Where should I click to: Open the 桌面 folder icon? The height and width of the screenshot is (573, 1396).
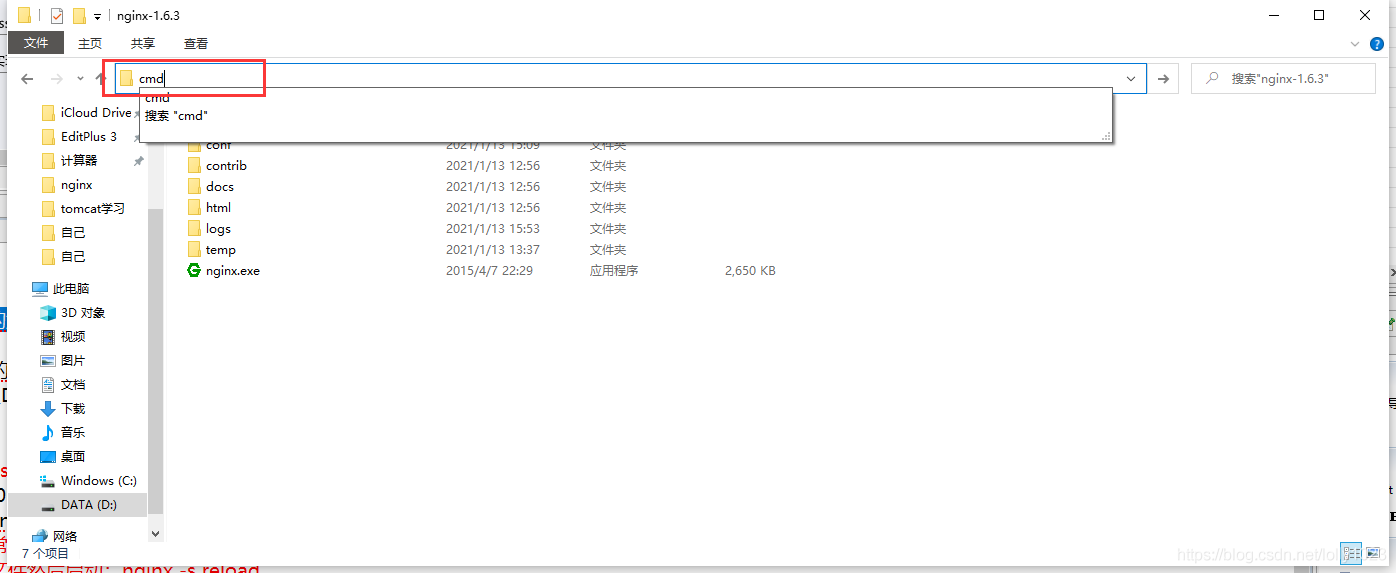pos(48,456)
